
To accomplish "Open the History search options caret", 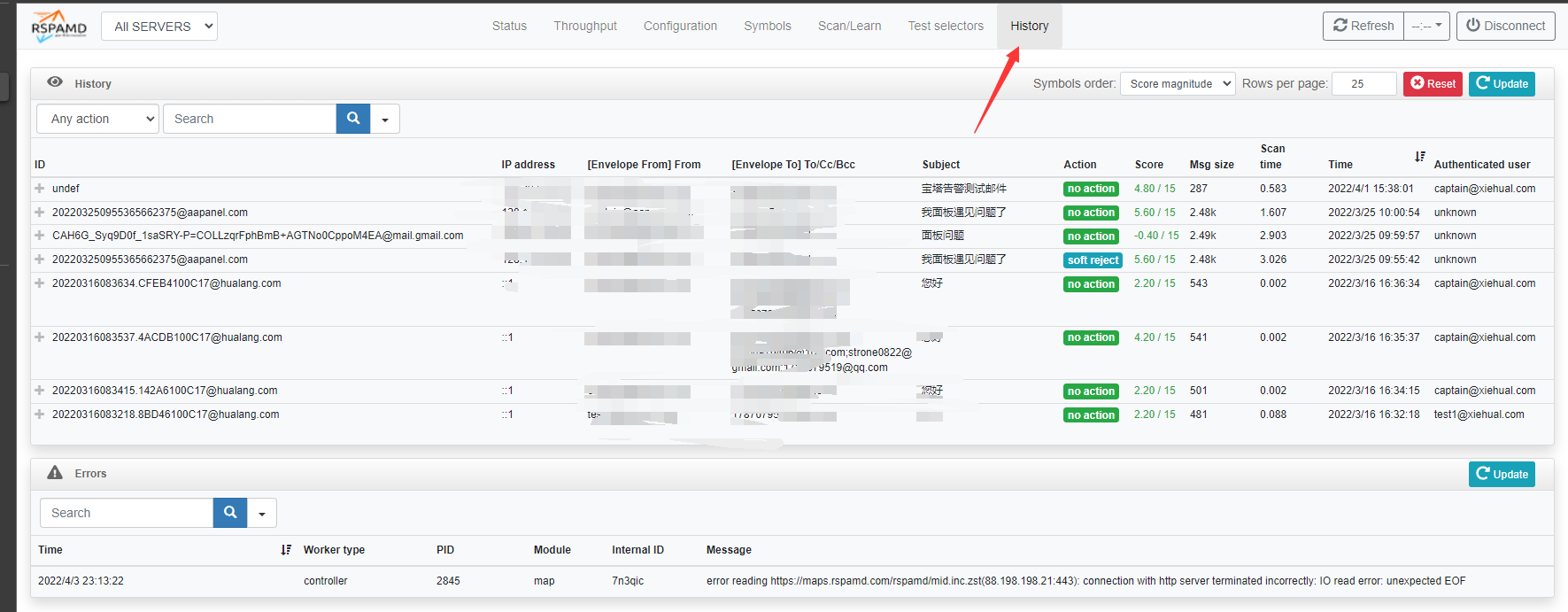I will click(x=385, y=119).
